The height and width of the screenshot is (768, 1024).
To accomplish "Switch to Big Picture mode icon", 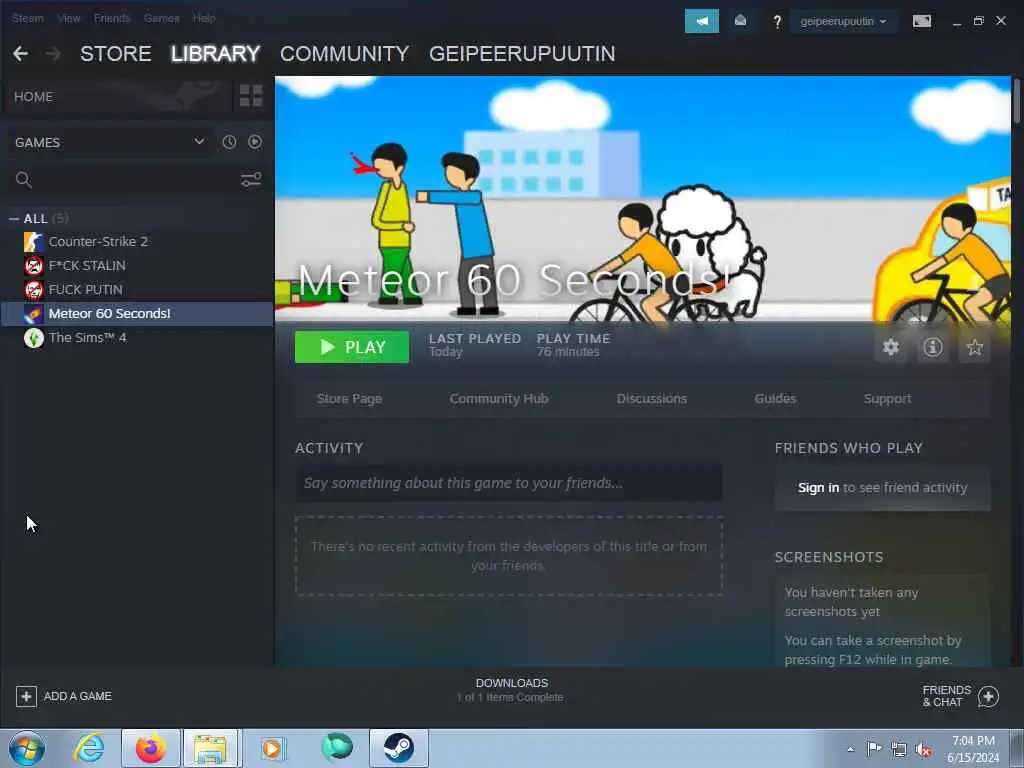I will tap(921, 21).
